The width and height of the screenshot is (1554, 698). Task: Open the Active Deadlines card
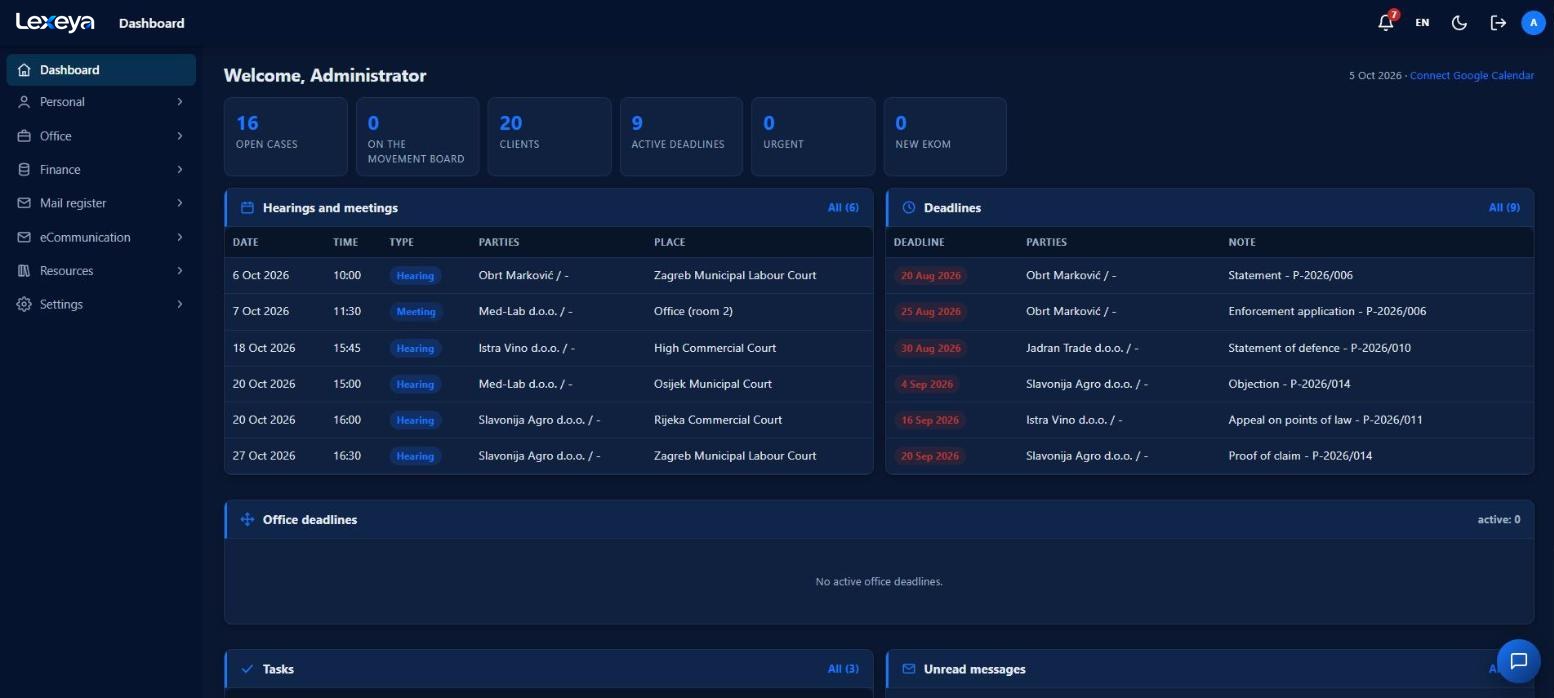(681, 137)
